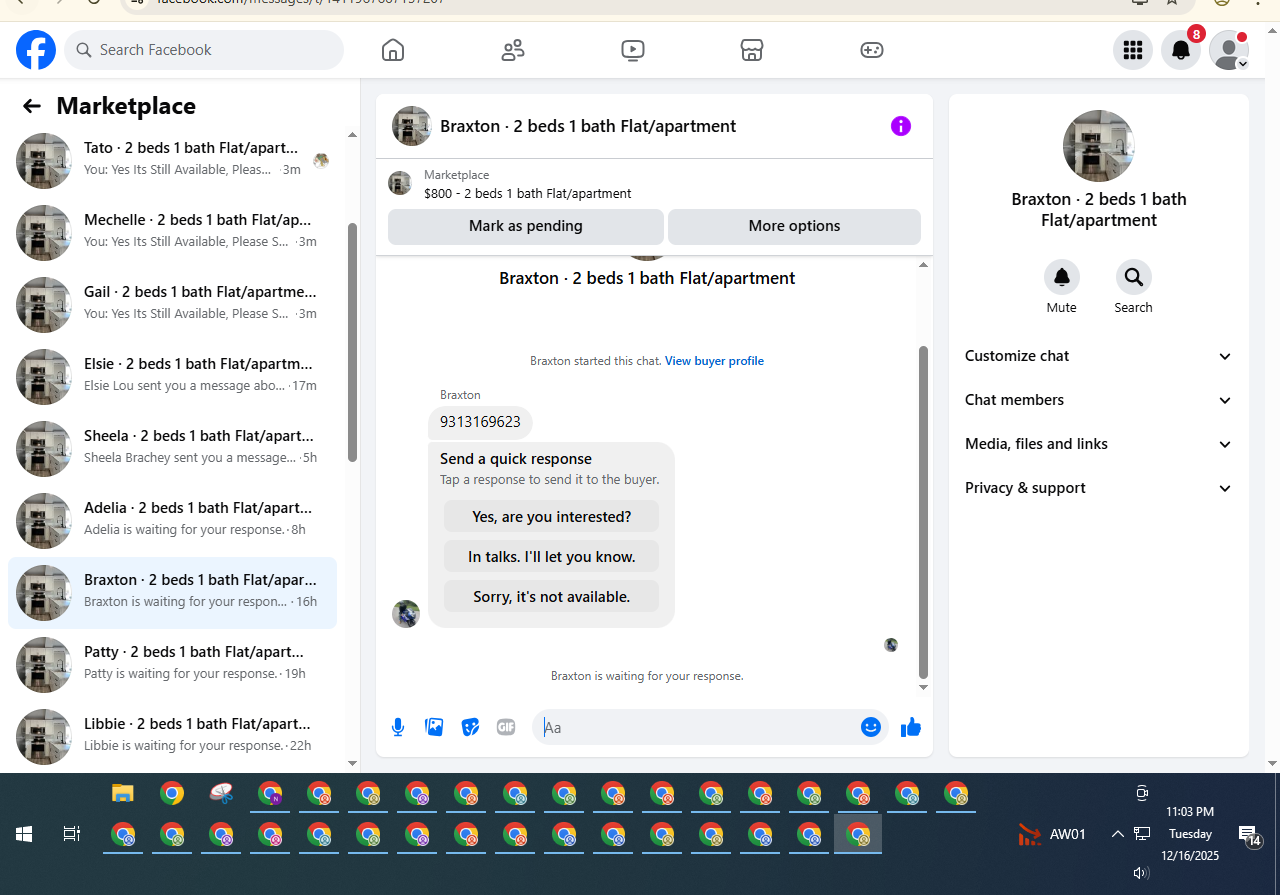The height and width of the screenshot is (895, 1280).
Task: Expand Customize chat section
Action: 1098,356
